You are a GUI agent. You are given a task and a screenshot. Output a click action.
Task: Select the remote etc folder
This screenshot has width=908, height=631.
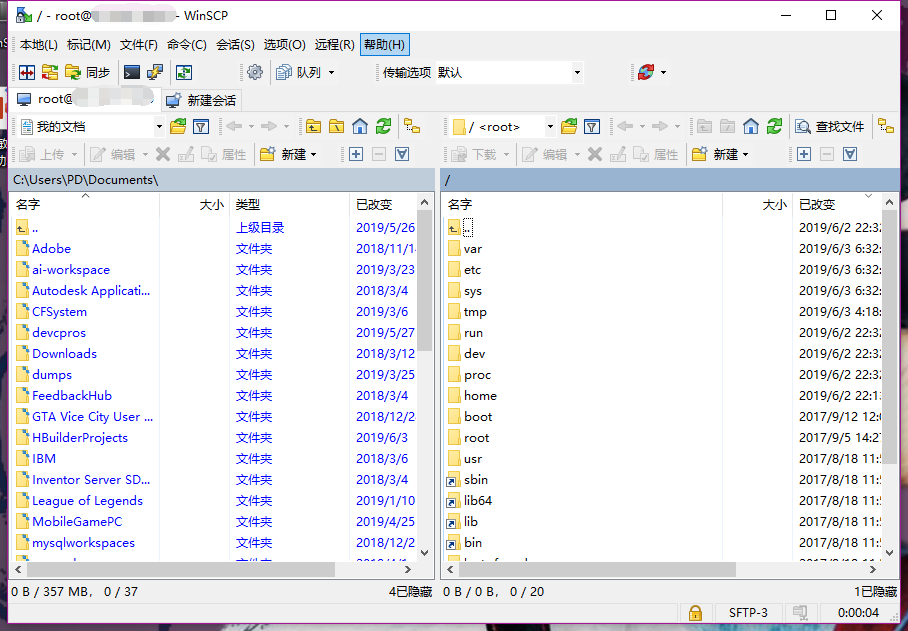(x=472, y=270)
